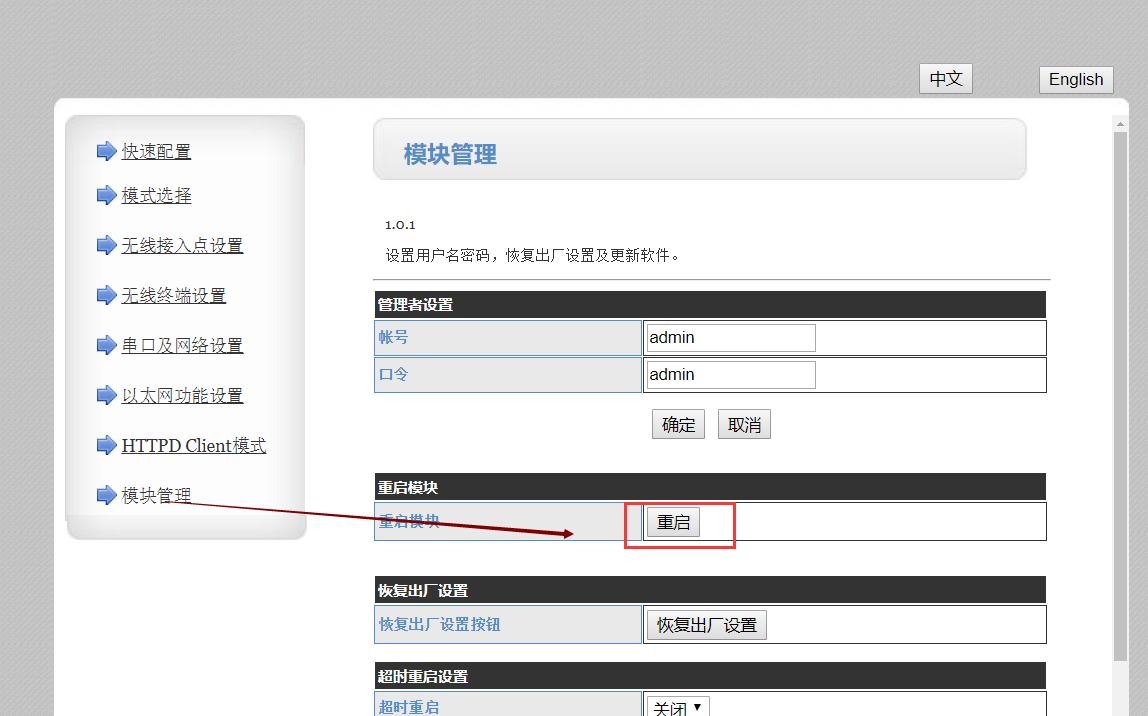Click arrow icon beside 无线接入点设置
The height and width of the screenshot is (716, 1148).
[x=106, y=245]
